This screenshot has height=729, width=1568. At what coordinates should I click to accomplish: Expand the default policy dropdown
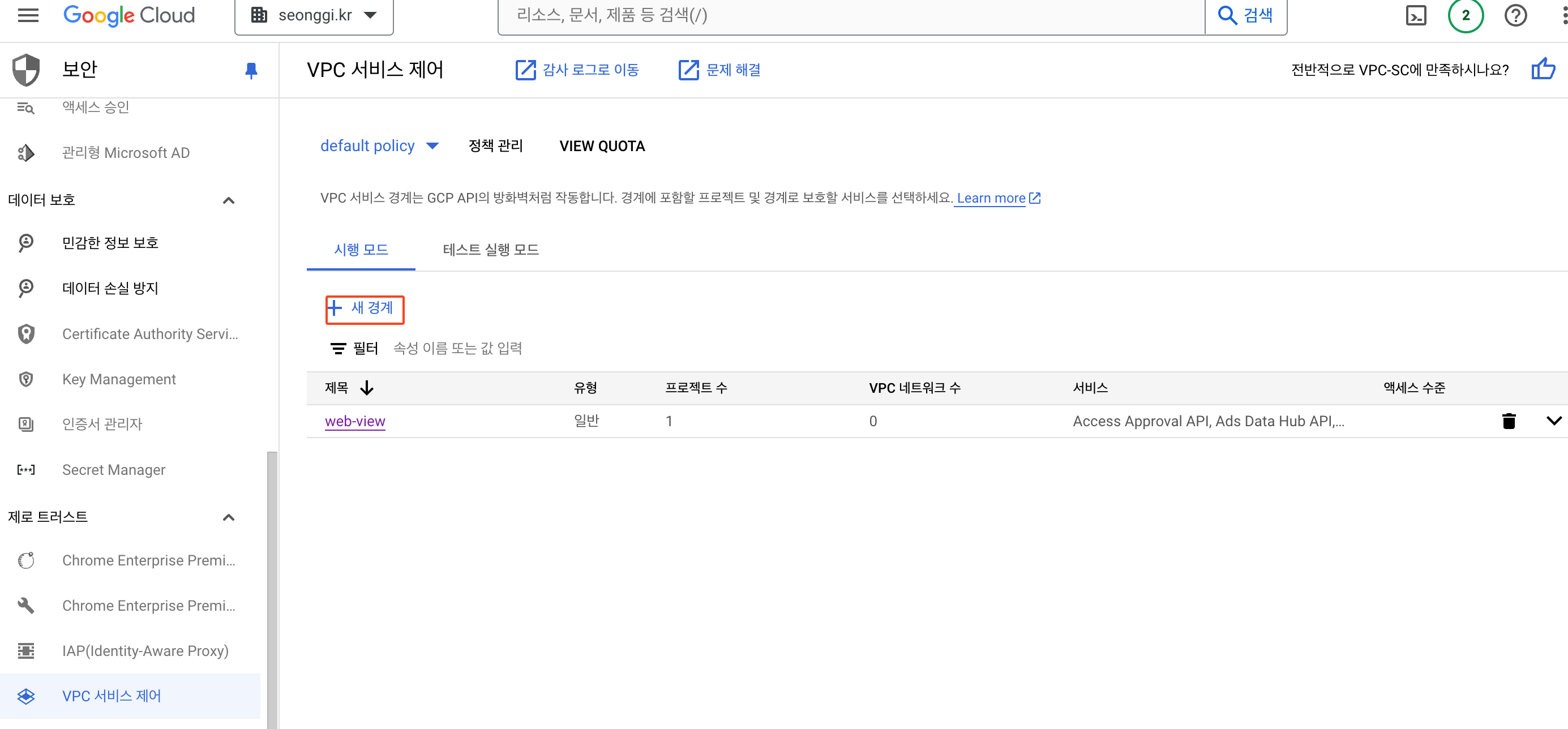click(379, 146)
